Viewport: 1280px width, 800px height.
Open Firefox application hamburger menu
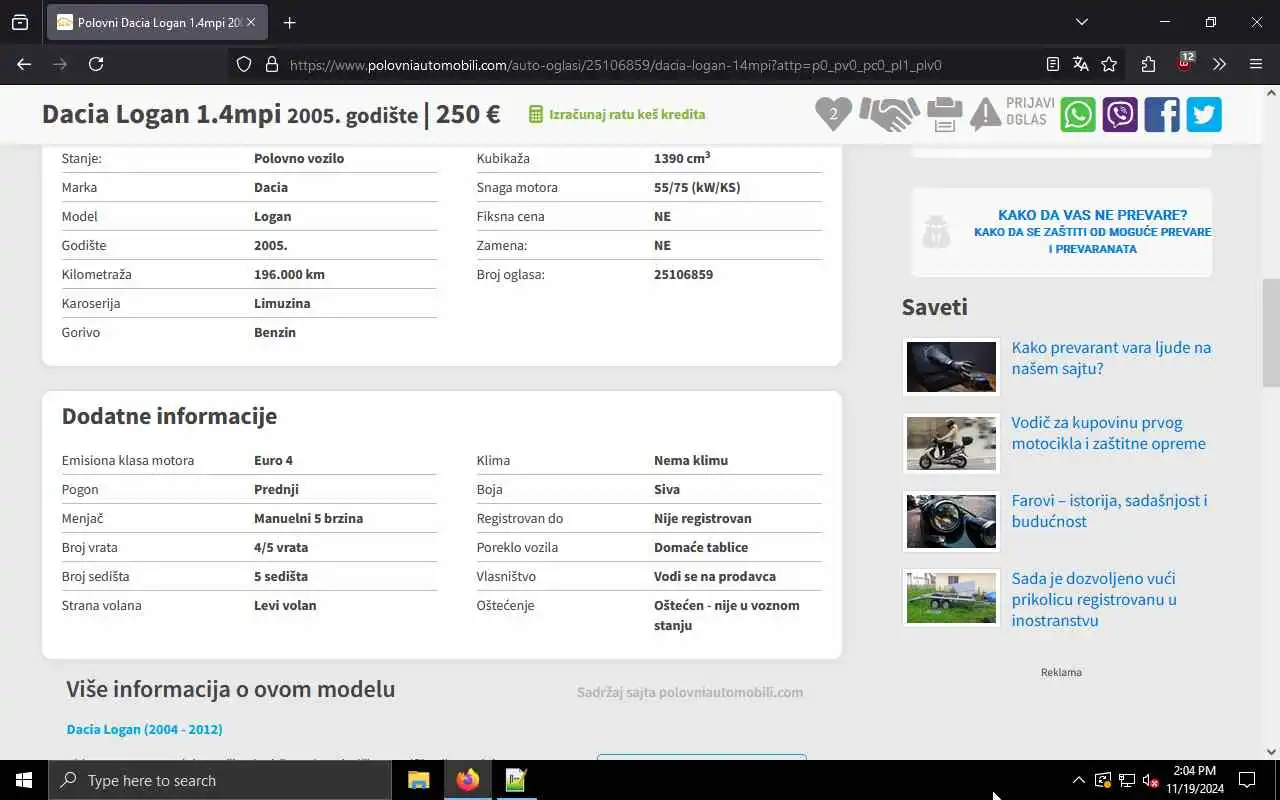(x=1256, y=64)
